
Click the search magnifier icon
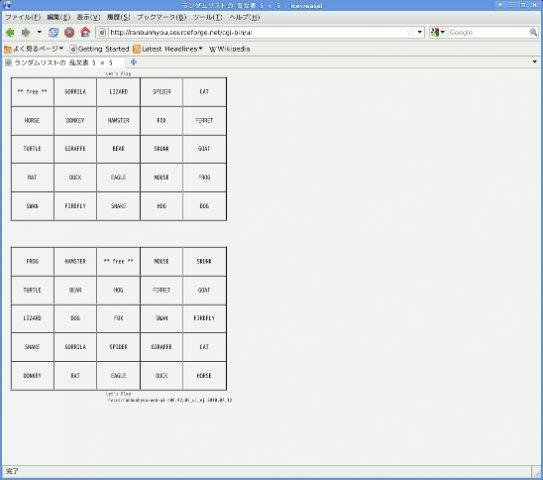(x=533, y=33)
